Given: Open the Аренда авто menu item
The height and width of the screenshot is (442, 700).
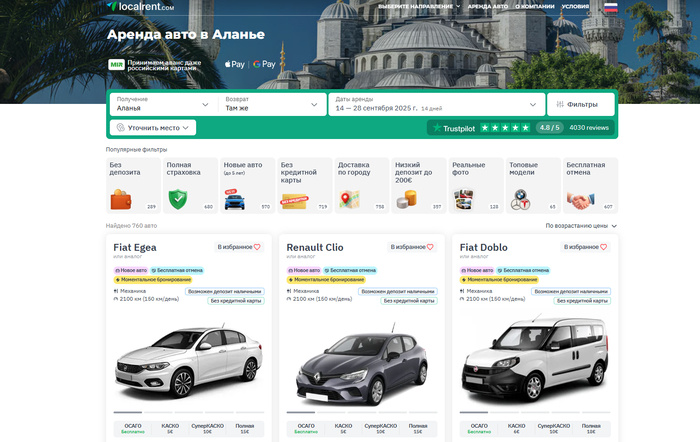Looking at the screenshot, I should tap(488, 6).
